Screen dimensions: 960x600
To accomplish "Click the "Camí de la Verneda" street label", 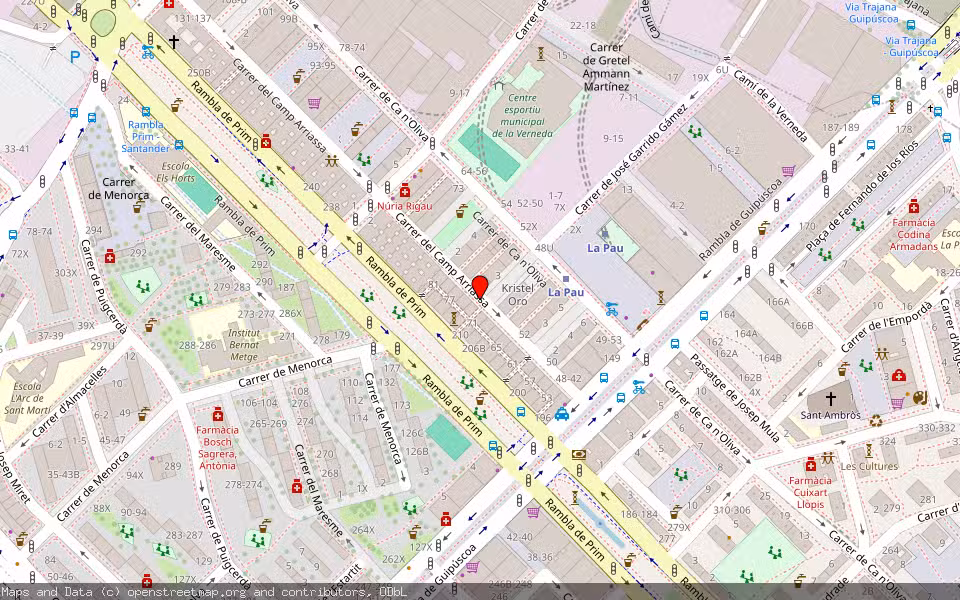I will tap(773, 105).
